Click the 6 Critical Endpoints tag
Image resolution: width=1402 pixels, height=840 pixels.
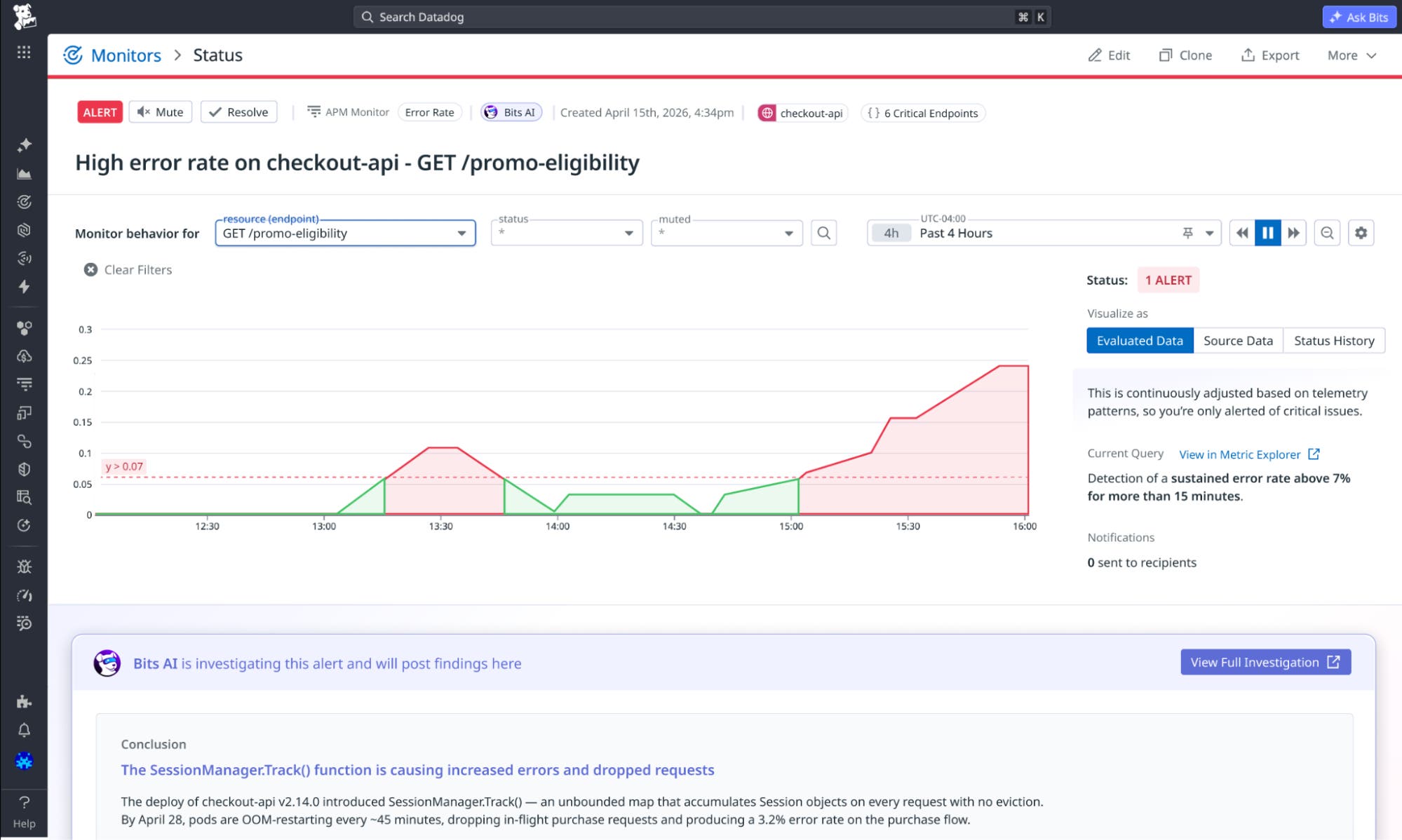click(x=923, y=113)
